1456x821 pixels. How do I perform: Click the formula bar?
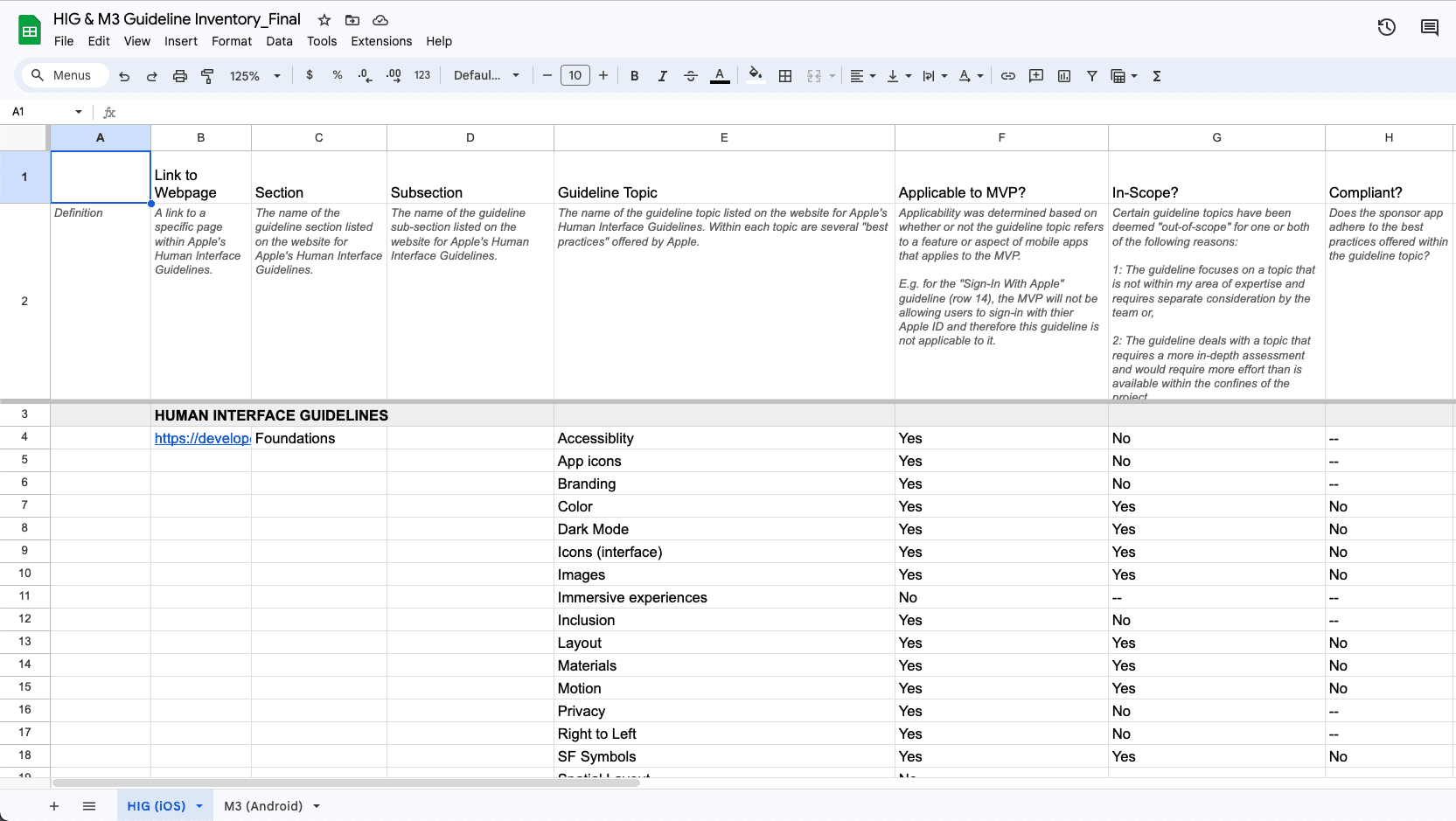click(x=787, y=112)
